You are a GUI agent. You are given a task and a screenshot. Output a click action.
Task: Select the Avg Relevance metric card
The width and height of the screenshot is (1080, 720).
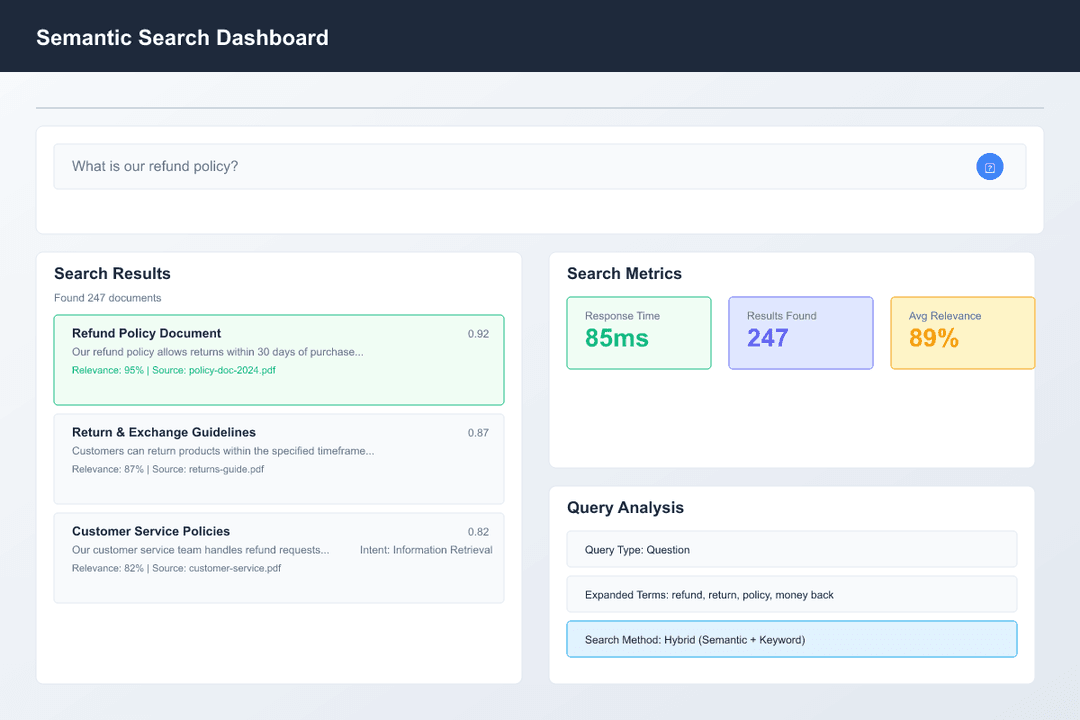[x=962, y=333]
